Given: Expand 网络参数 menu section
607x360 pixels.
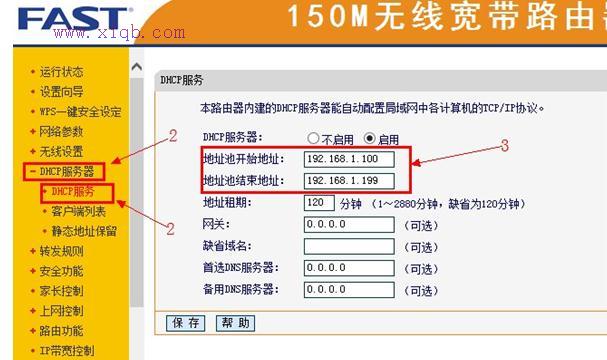Looking at the screenshot, I should [x=61, y=132].
